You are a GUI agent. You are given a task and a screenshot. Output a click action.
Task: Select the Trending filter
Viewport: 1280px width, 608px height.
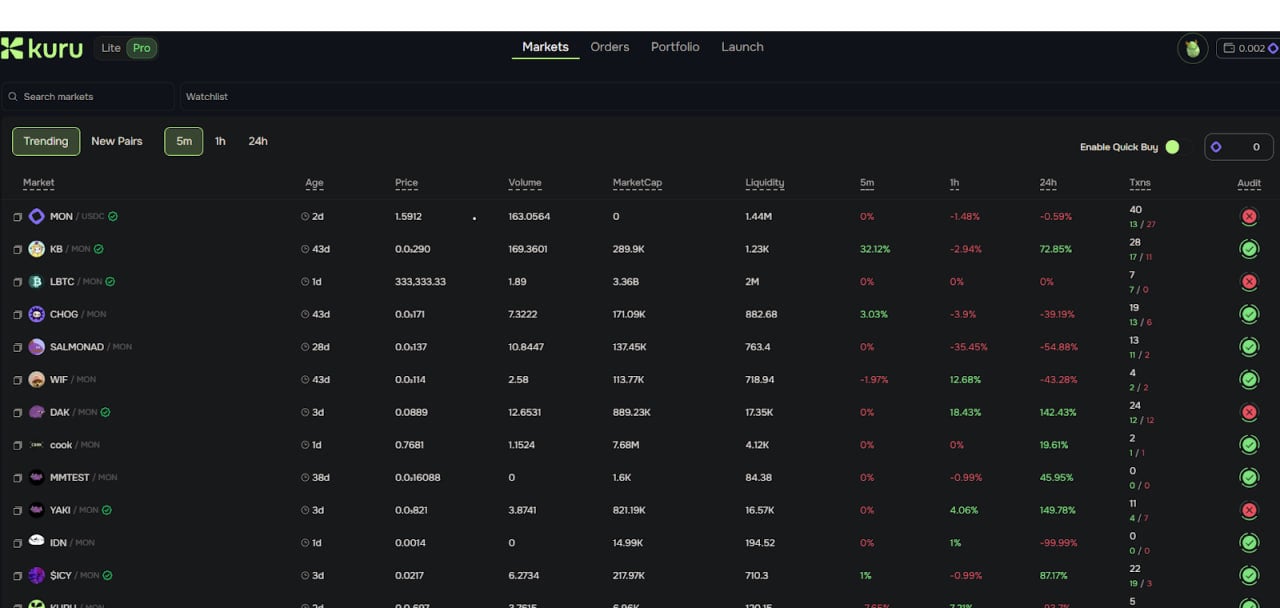[x=46, y=141]
